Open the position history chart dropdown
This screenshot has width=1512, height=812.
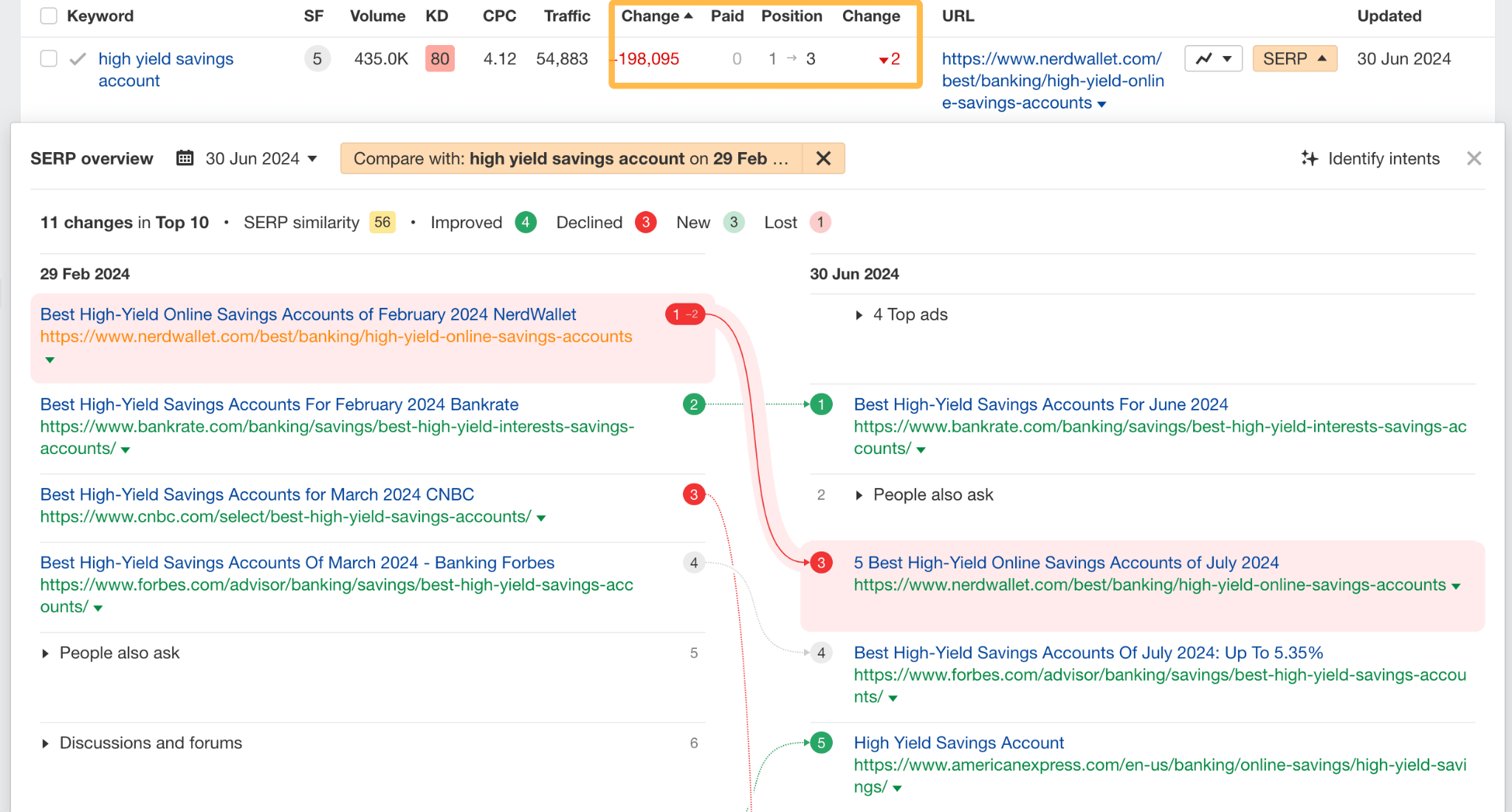[x=1214, y=58]
